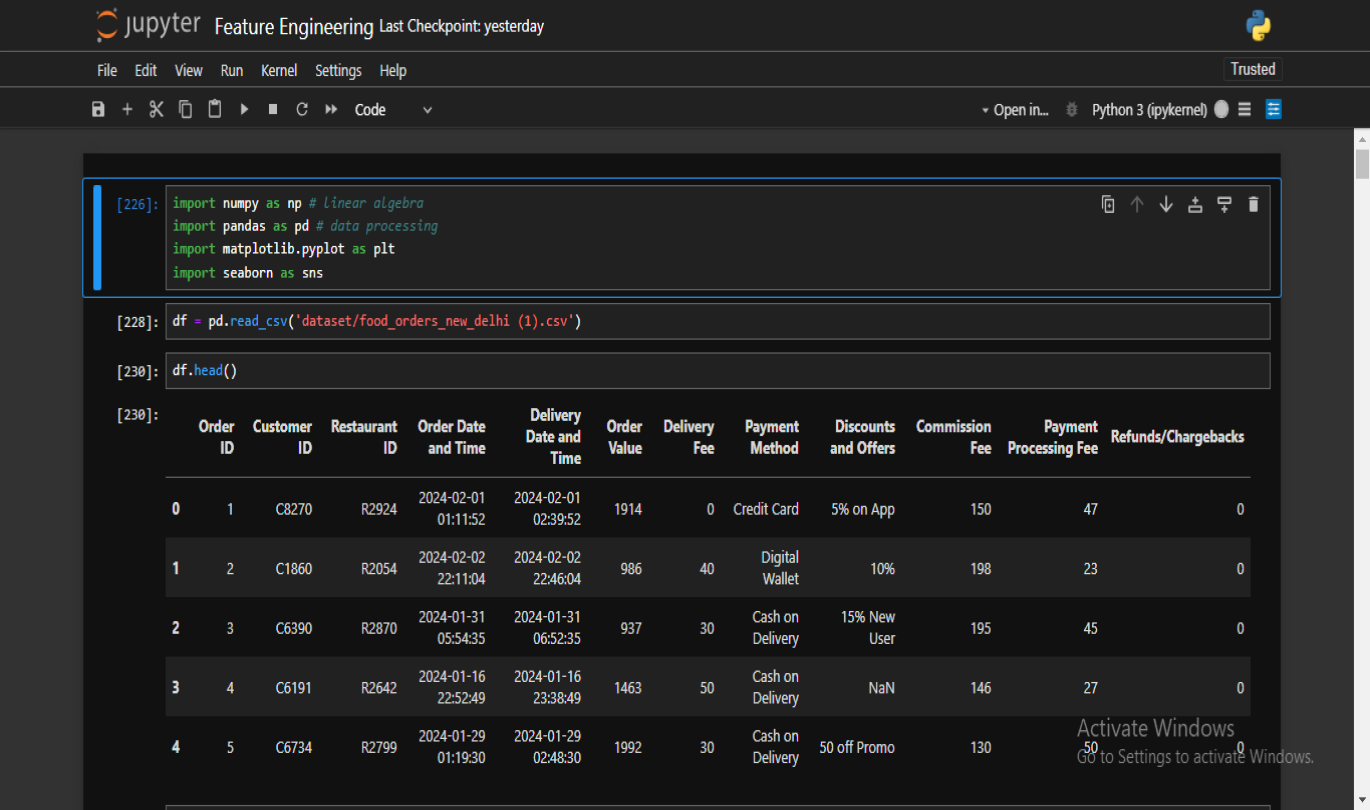Viewport: 1370px width, 810px height.
Task: Select the 5% on App discount cell
Action: click(x=863, y=509)
